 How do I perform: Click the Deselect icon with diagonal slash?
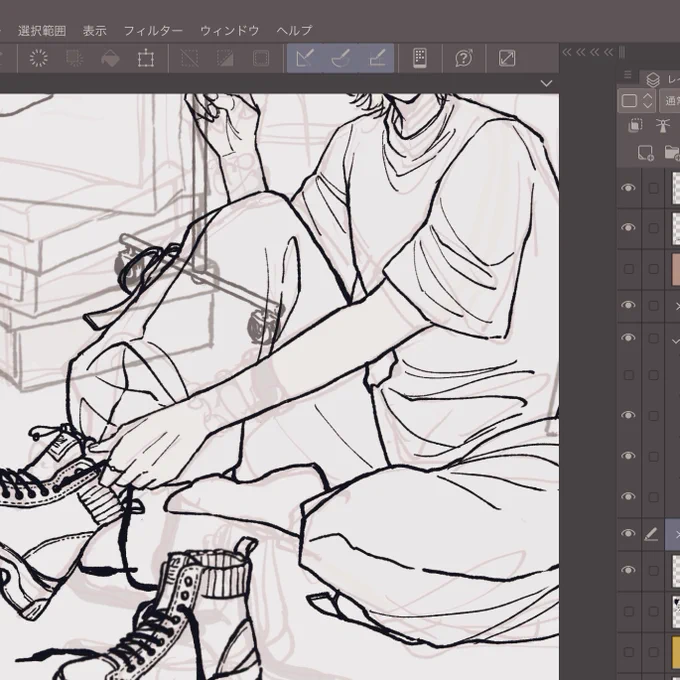pyautogui.click(x=190, y=58)
